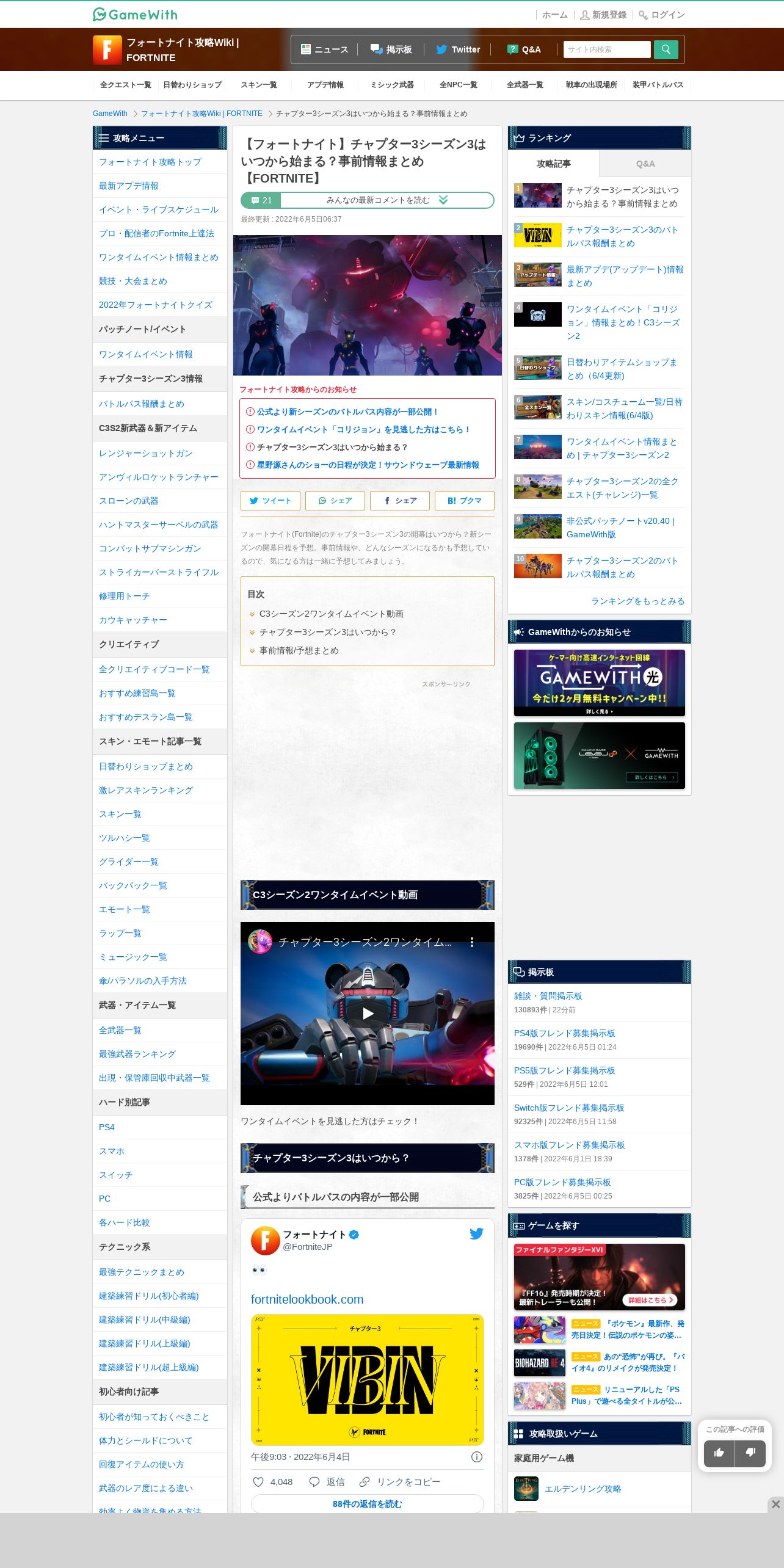The height and width of the screenshot is (1568, 784).
Task: Open 雑談・質問掲示板 board link
Action: (x=548, y=996)
